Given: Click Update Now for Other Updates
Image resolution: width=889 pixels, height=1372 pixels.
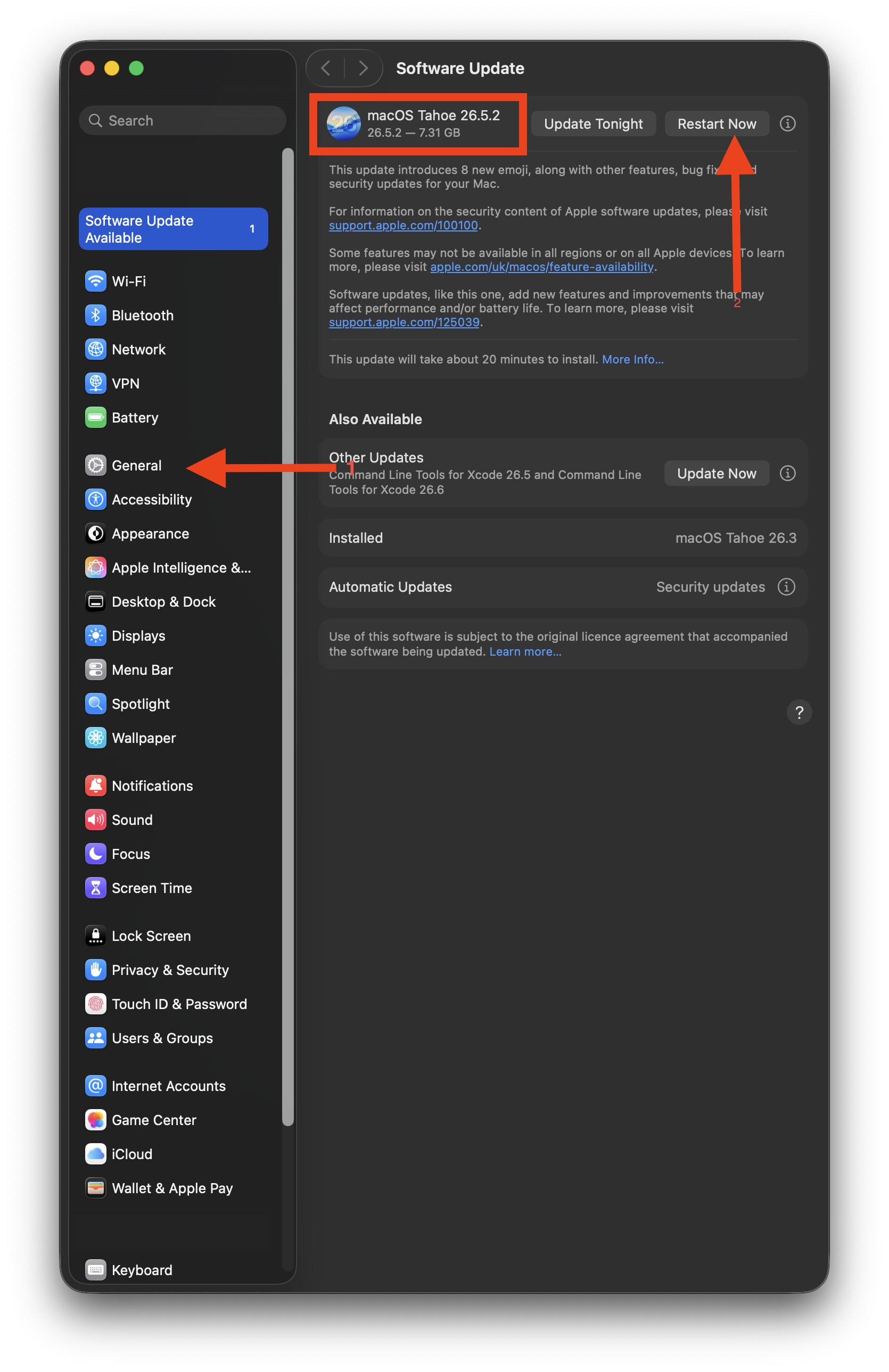Looking at the screenshot, I should coord(716,473).
